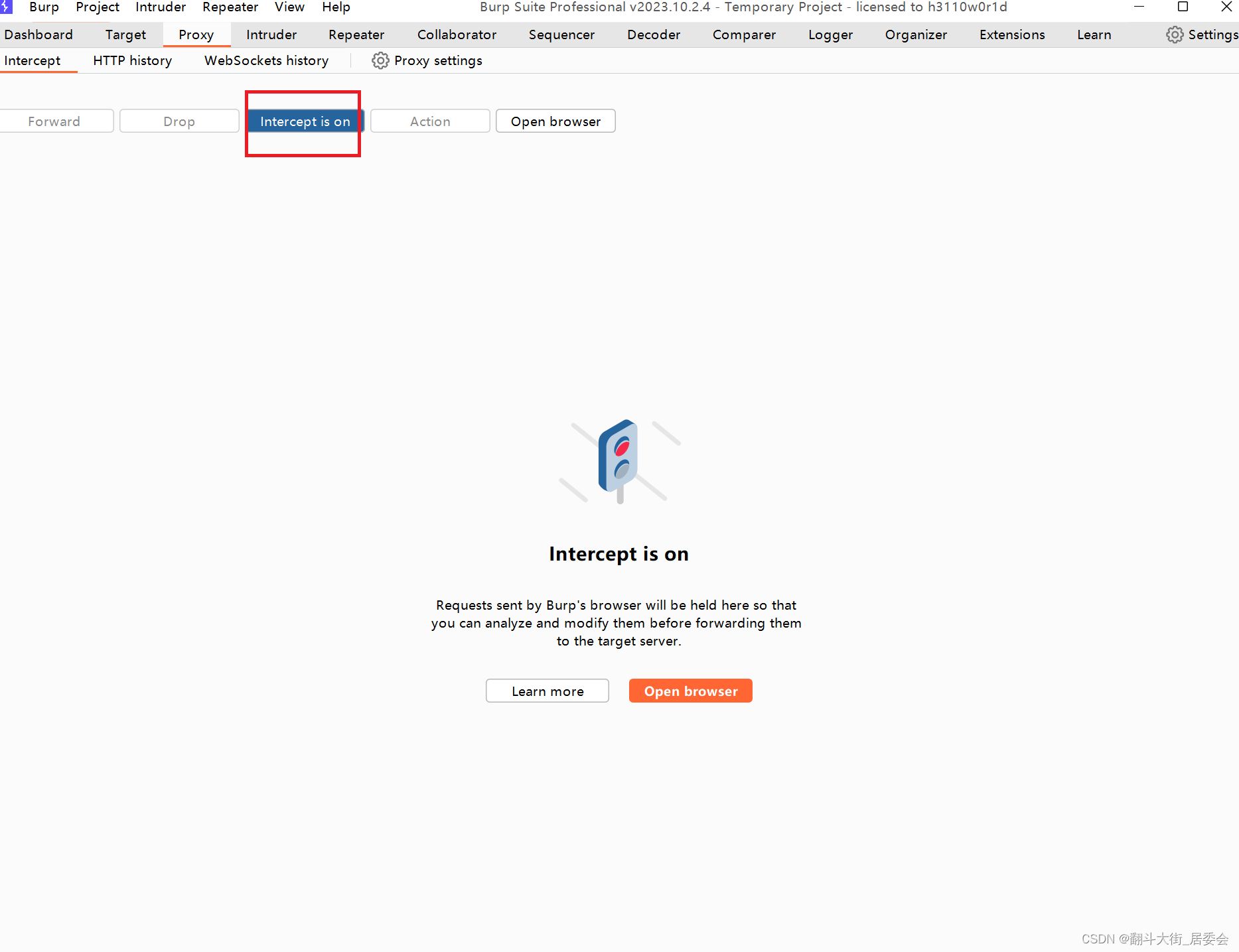Open the Learn tab
The width and height of the screenshot is (1239, 952).
(x=1094, y=34)
